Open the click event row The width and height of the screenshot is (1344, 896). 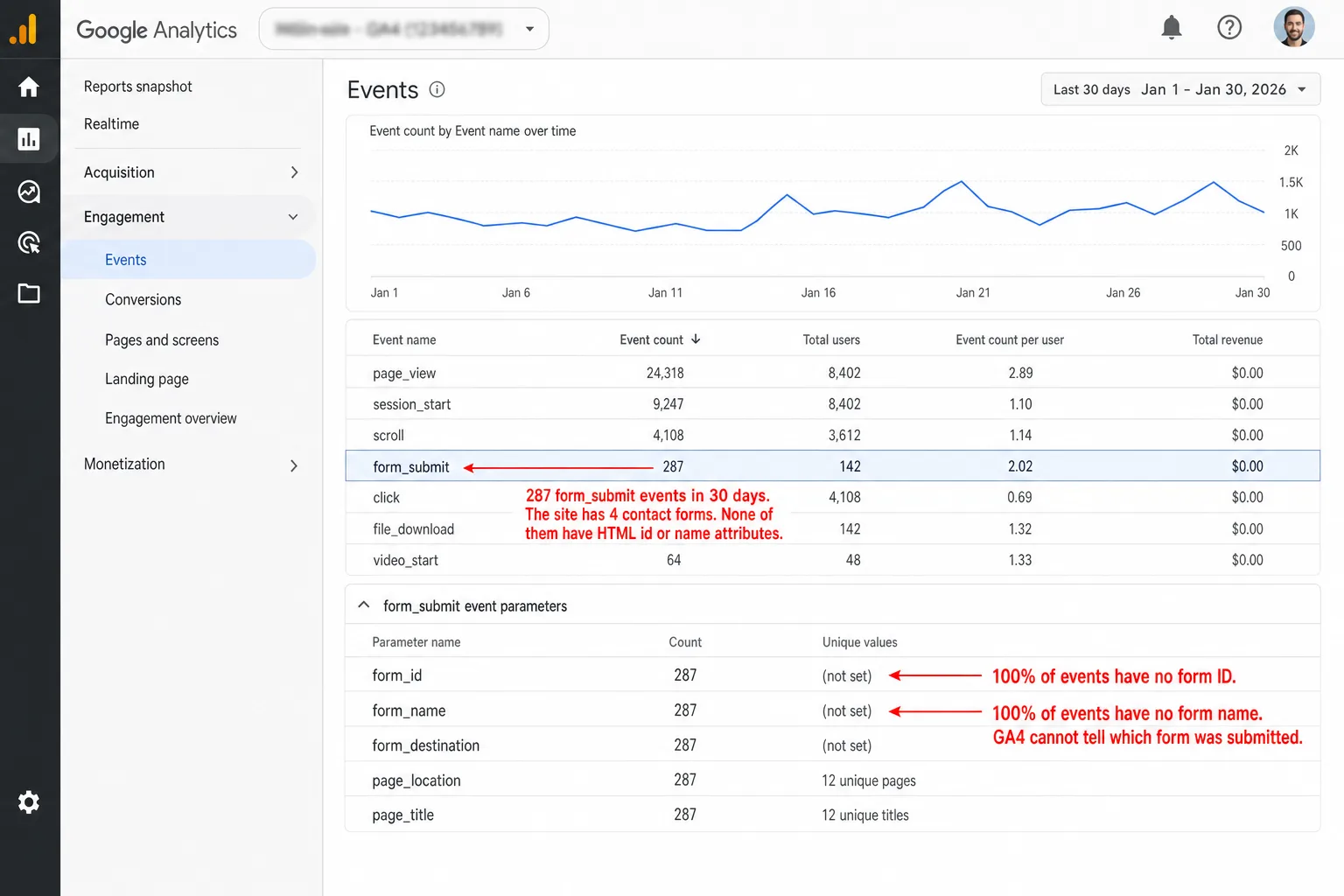click(832, 497)
